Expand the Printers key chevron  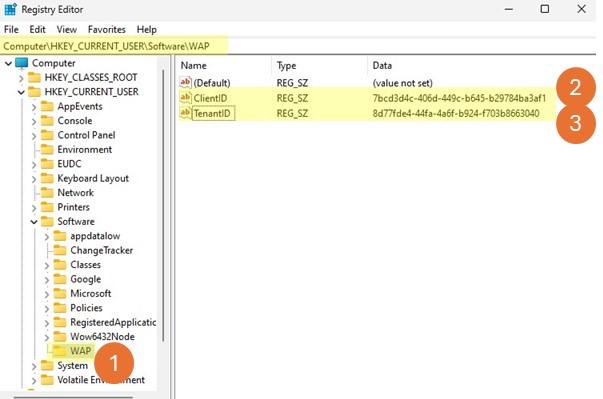click(x=34, y=208)
